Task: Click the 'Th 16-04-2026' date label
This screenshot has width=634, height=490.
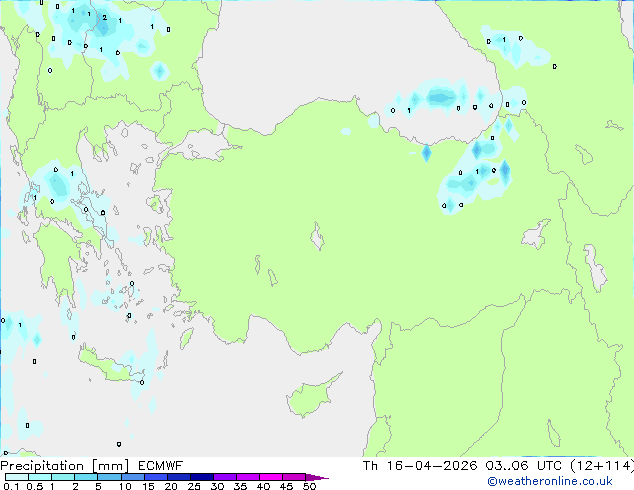Action: 420,466
